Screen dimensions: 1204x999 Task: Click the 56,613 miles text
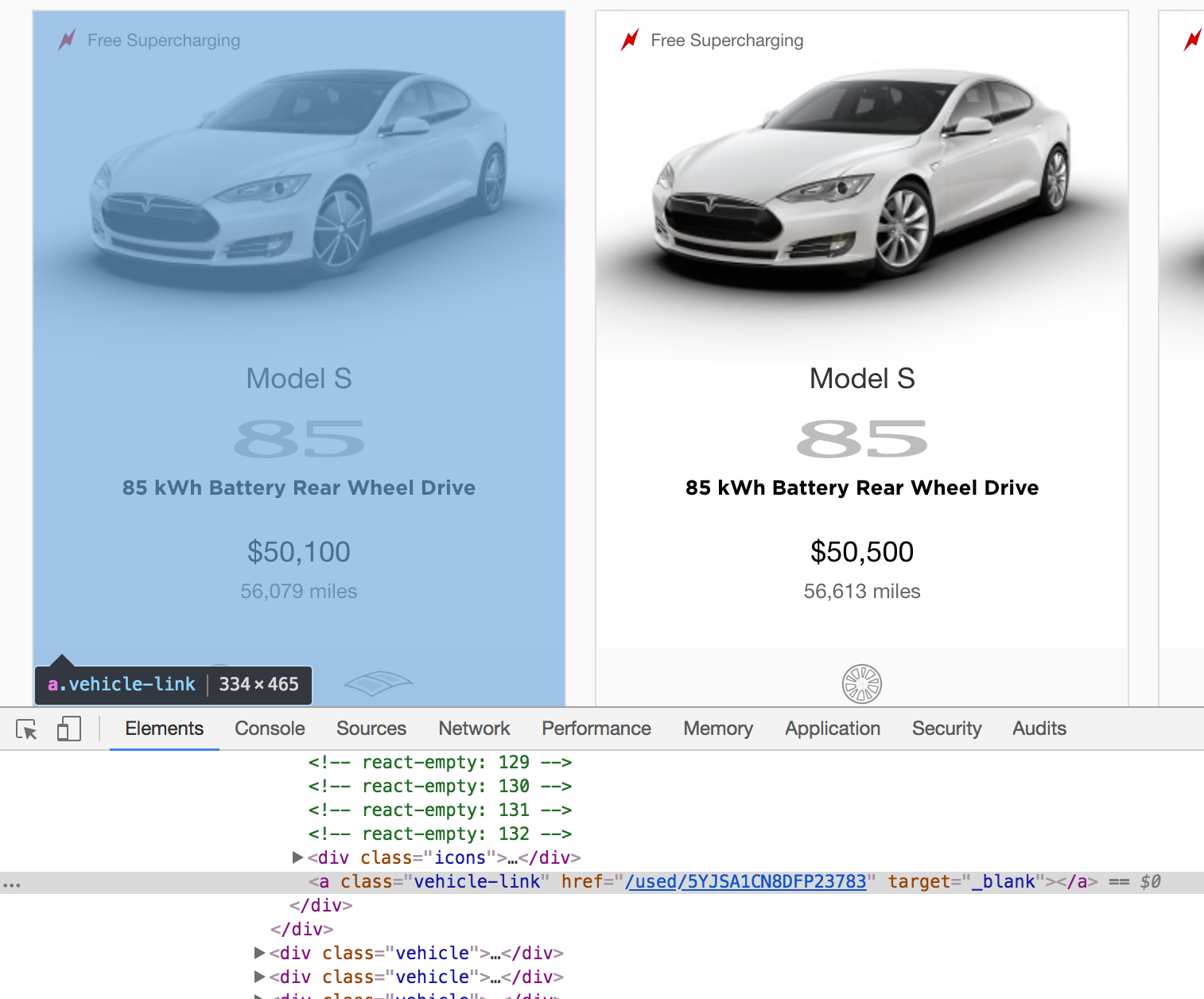[x=862, y=591]
